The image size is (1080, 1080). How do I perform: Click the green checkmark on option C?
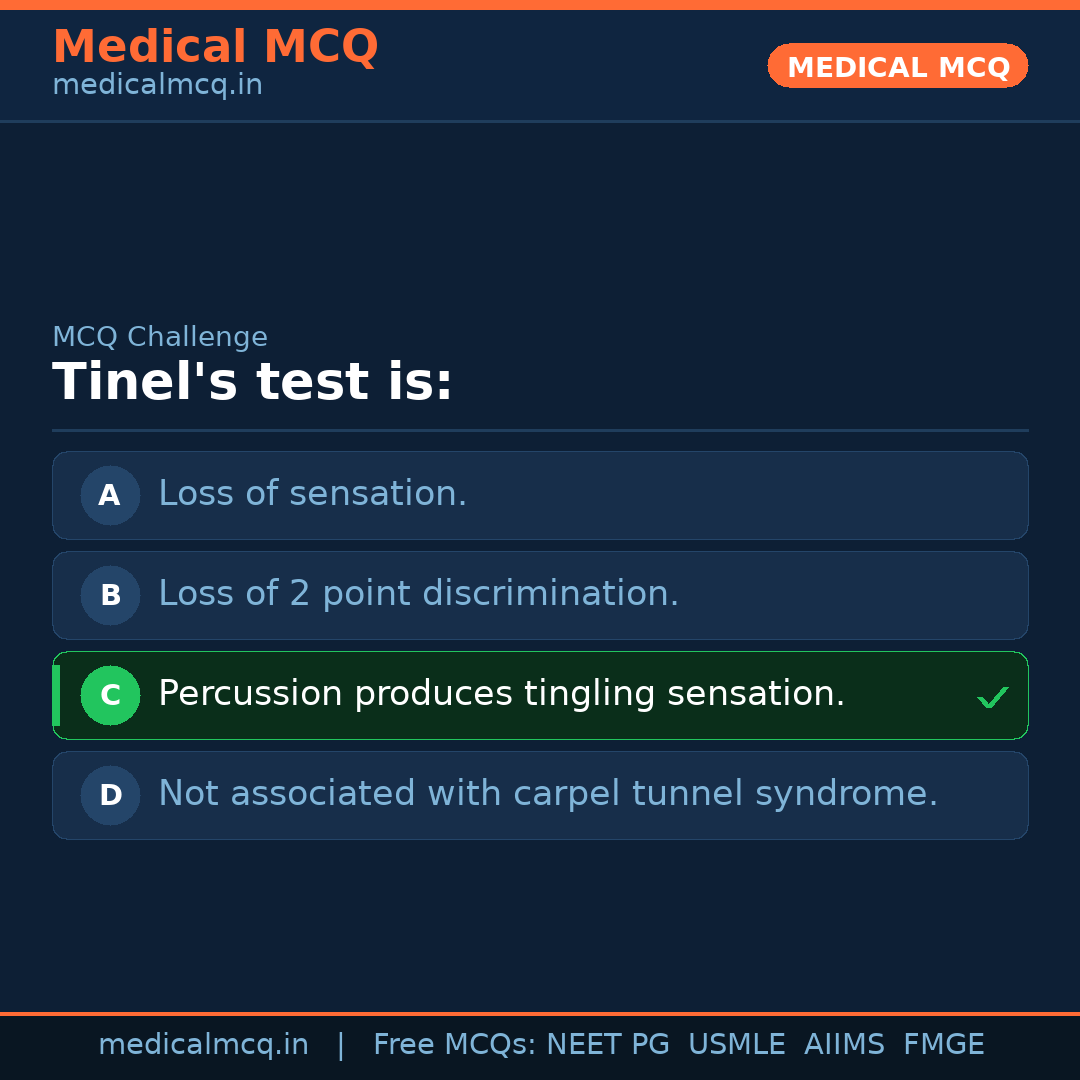[992, 697]
